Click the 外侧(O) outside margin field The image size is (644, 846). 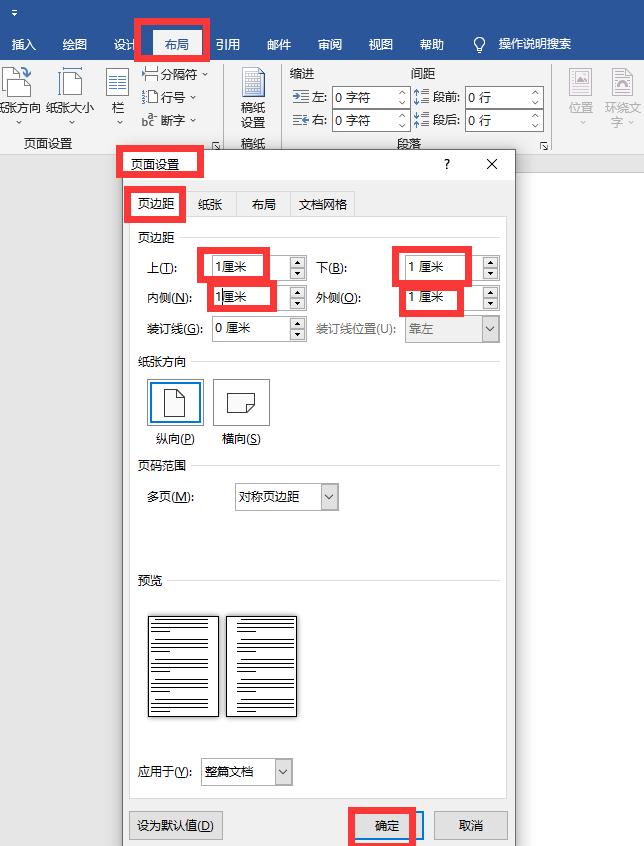443,297
